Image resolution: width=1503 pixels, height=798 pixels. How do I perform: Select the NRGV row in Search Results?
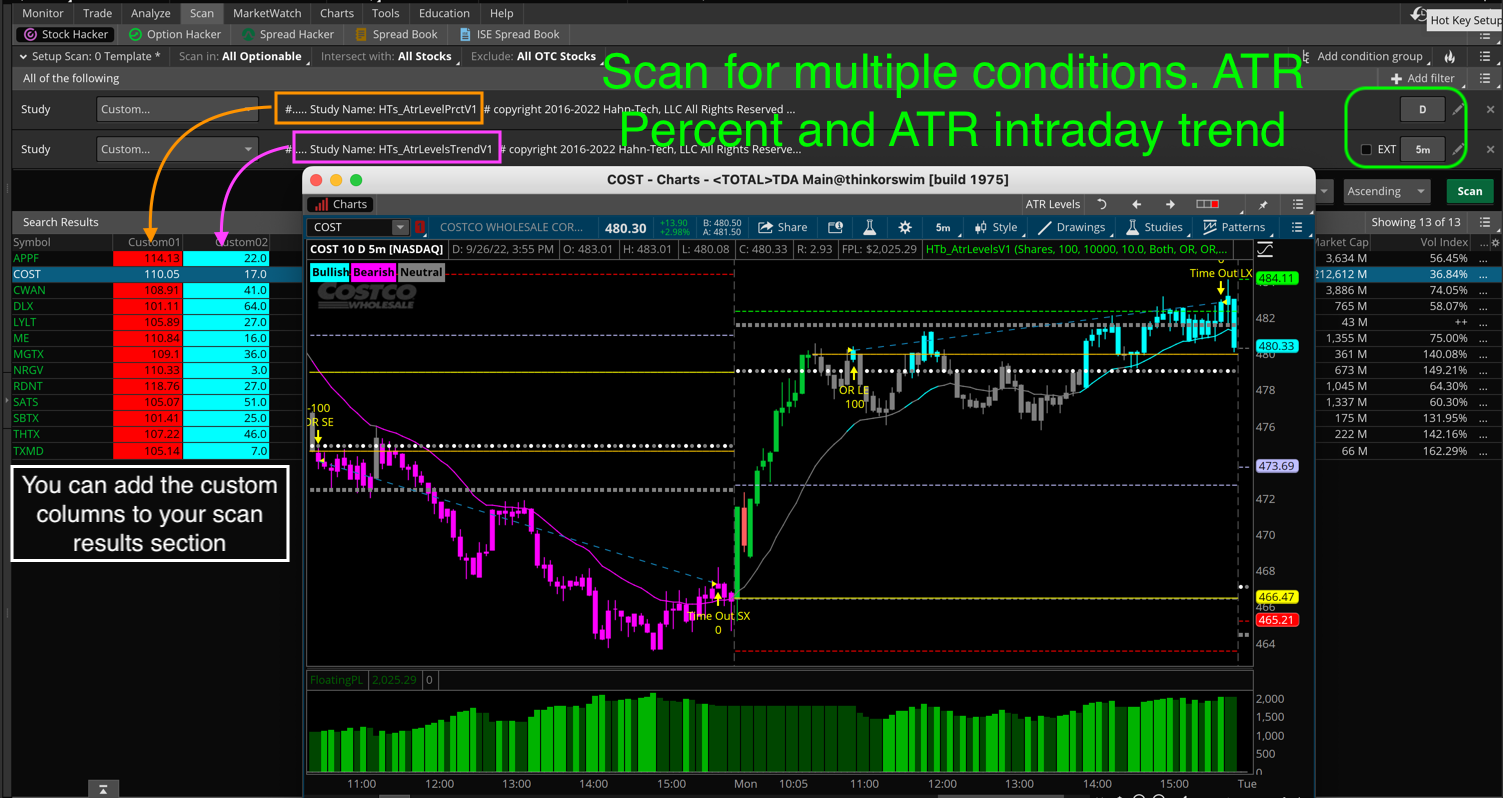pos(156,370)
